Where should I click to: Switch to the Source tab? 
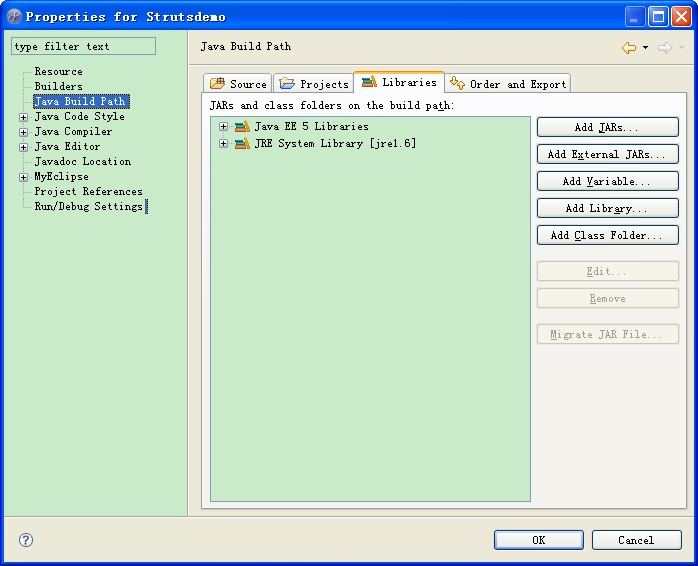[237, 83]
